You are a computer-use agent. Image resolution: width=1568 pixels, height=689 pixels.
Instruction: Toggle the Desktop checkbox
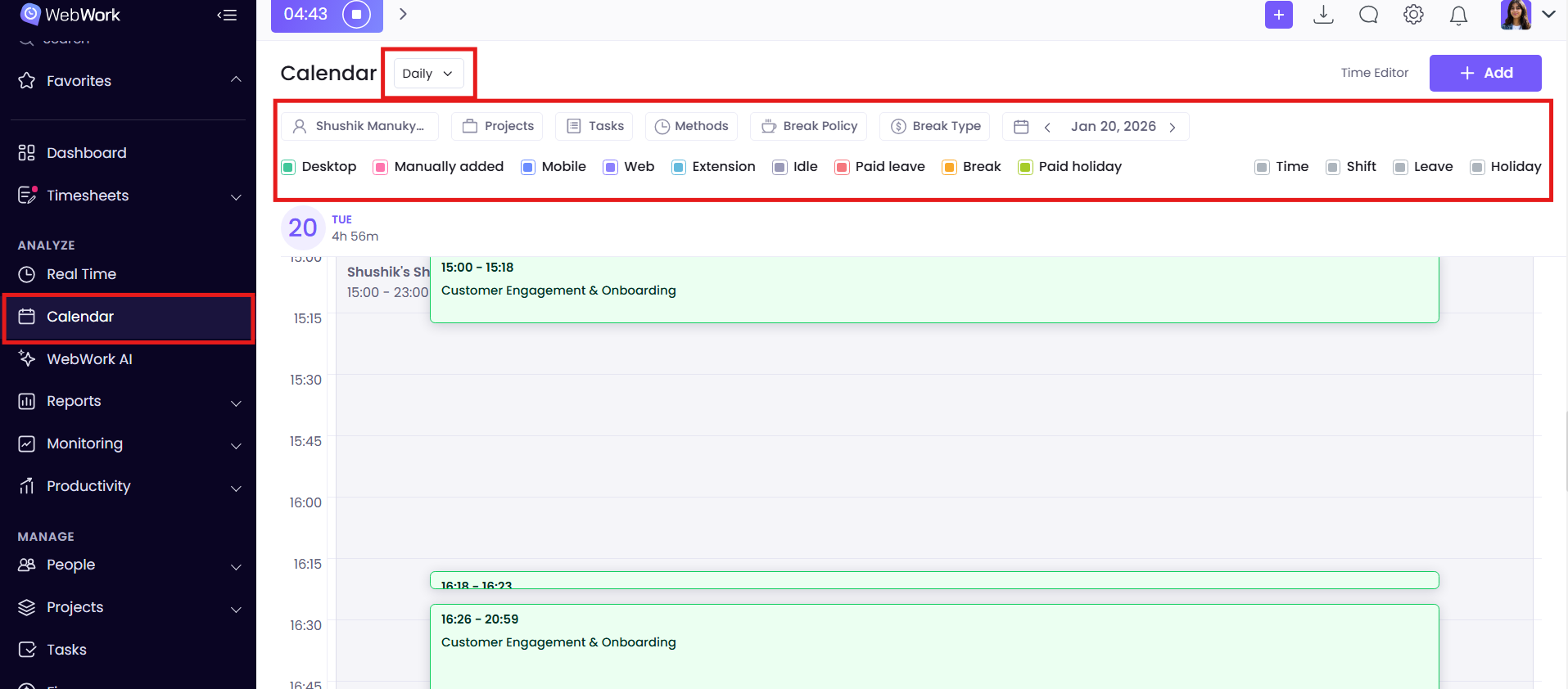coord(288,167)
